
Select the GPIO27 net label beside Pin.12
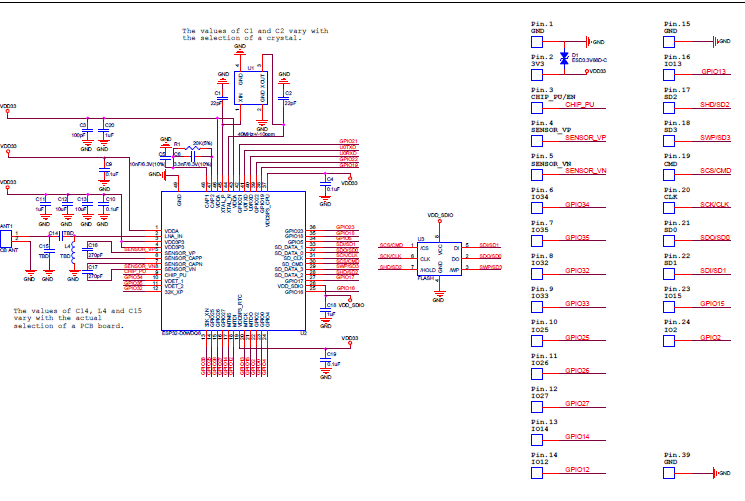coord(577,403)
